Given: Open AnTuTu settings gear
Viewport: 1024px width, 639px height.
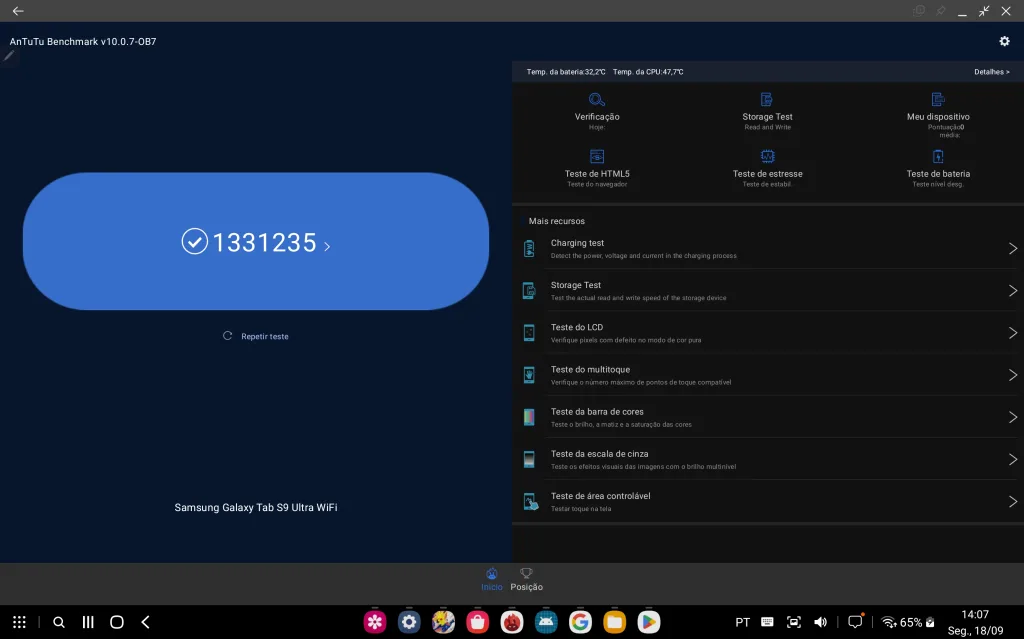Looking at the screenshot, I should (x=1004, y=41).
